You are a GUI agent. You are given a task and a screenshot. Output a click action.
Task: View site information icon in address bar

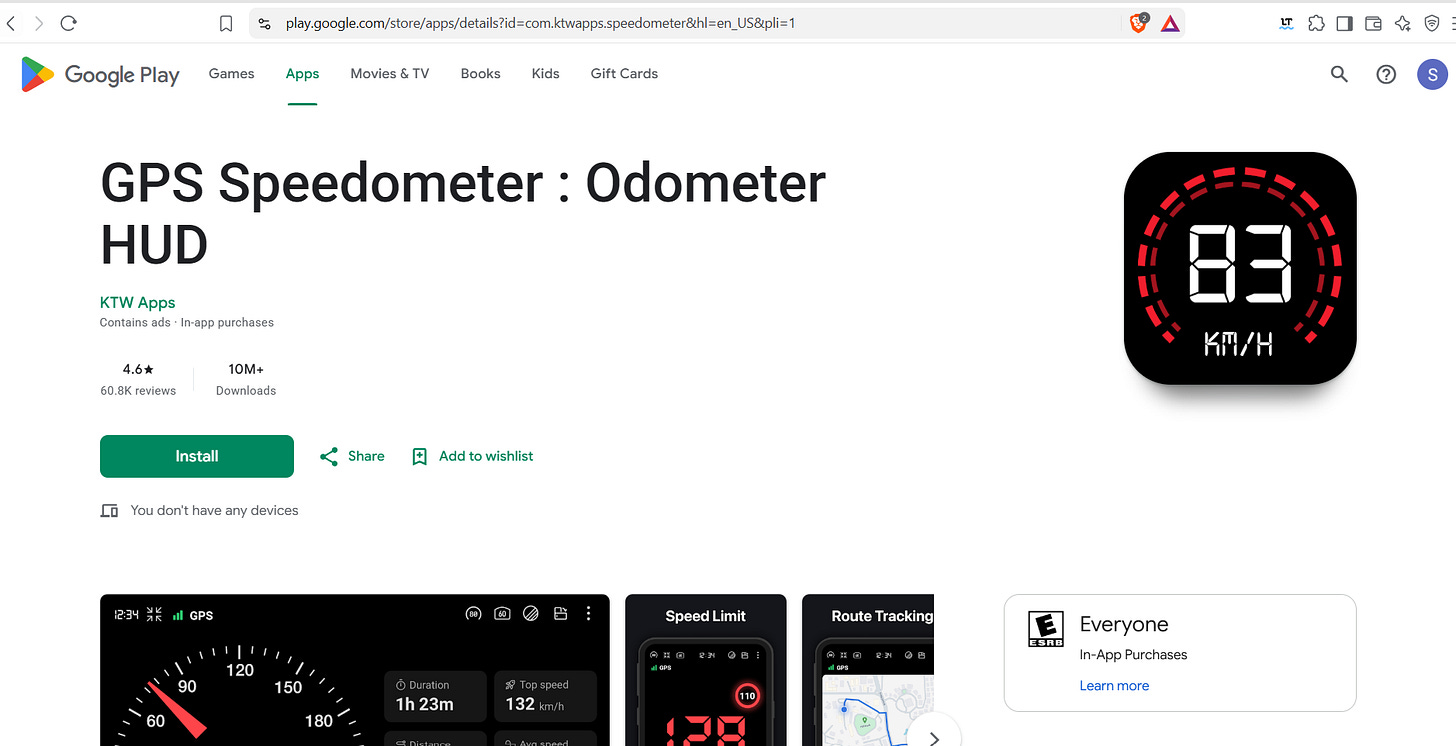pyautogui.click(x=265, y=23)
